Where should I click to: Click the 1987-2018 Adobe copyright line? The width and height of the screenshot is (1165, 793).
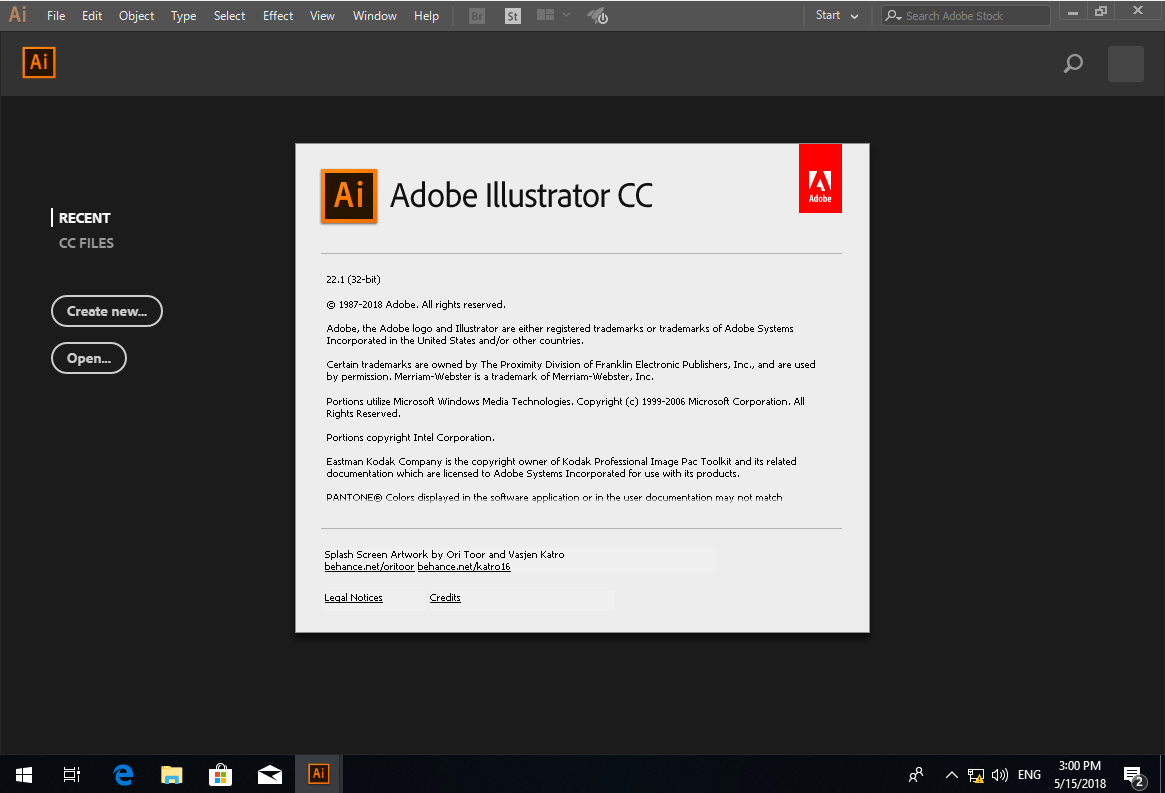point(416,305)
